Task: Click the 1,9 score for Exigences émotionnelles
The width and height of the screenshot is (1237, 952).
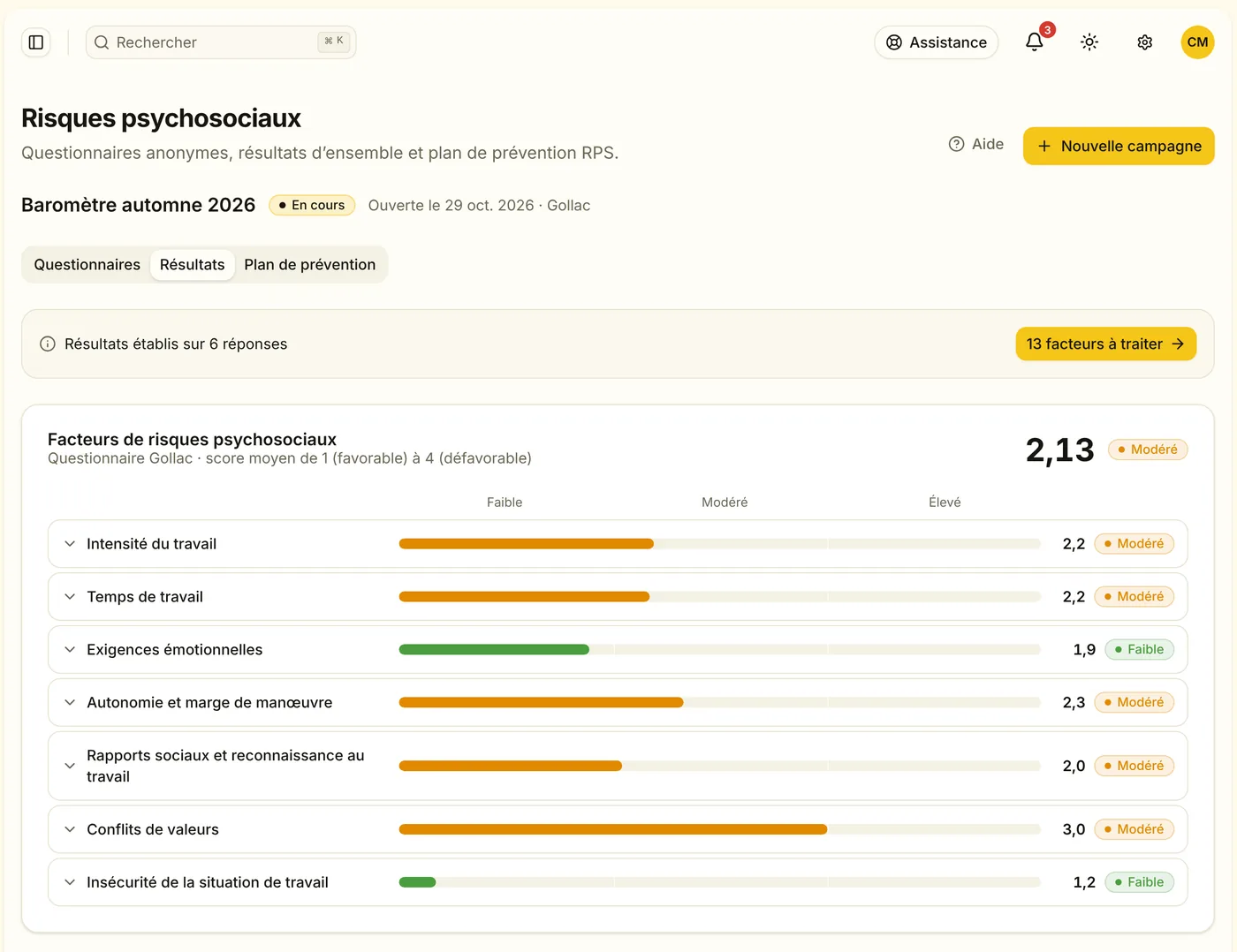Action: [1084, 650]
